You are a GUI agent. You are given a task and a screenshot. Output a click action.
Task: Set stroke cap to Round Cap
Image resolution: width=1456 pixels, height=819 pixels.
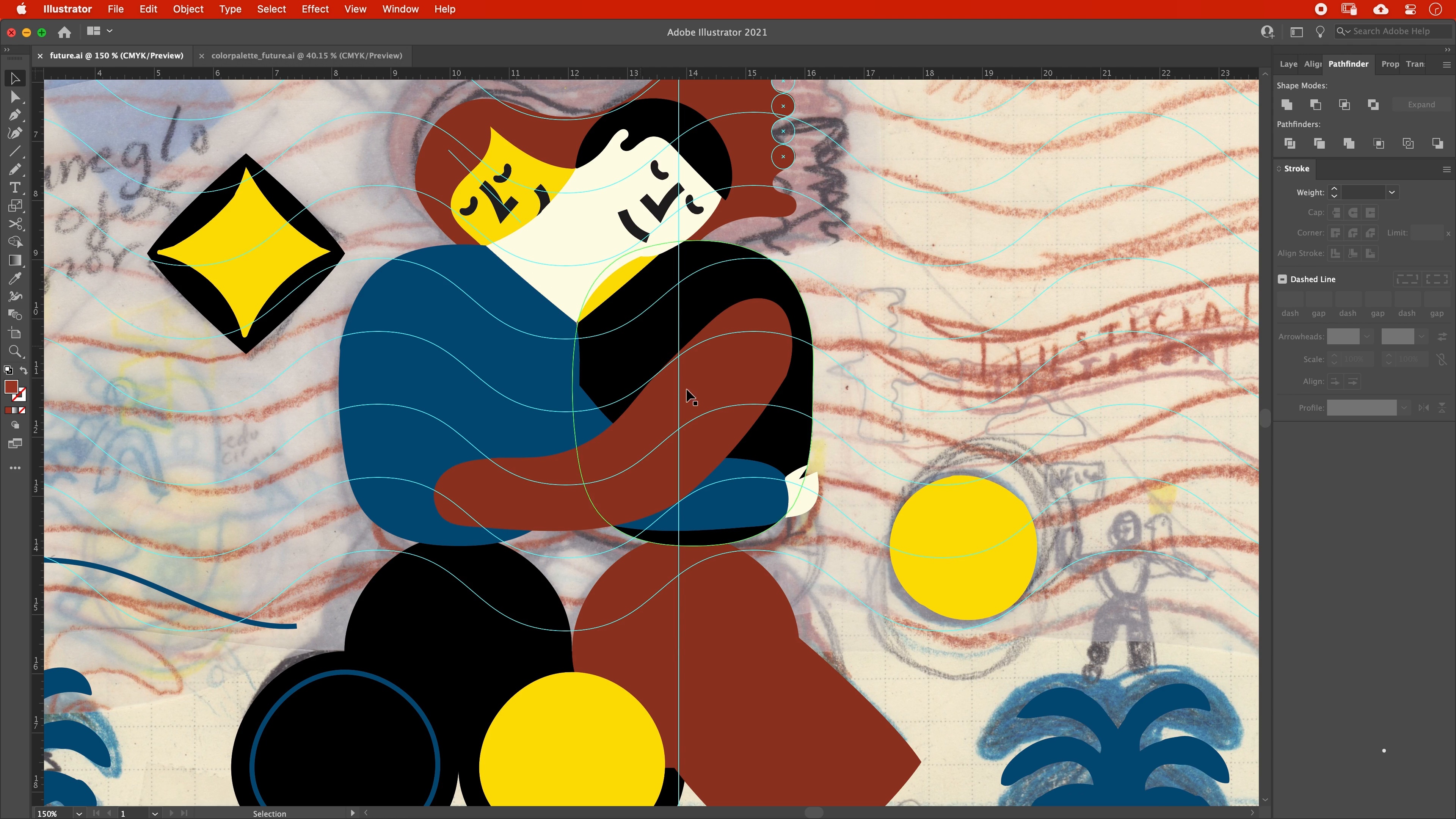coord(1353,212)
